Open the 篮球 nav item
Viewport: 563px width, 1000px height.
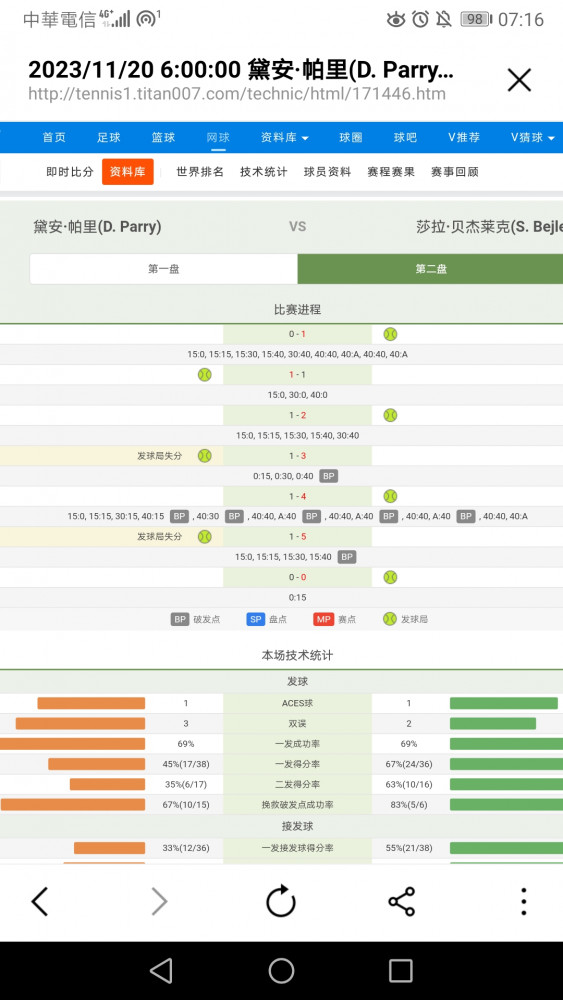tap(163, 137)
